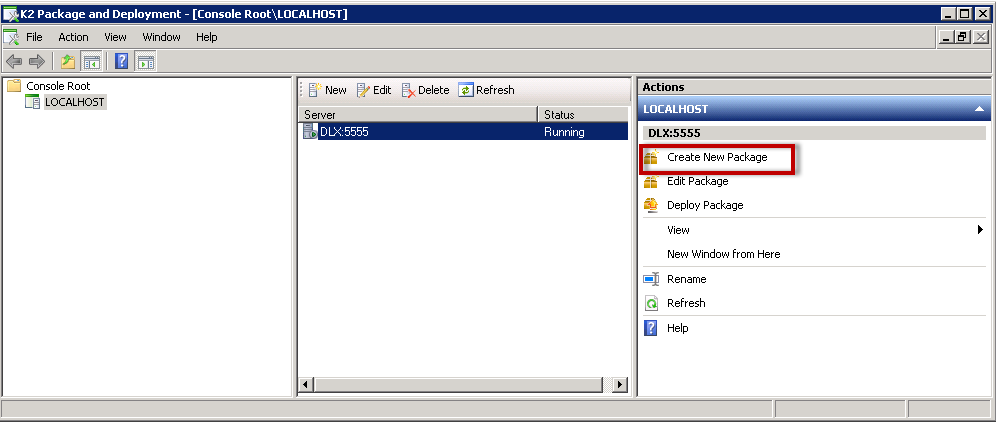Click the Up One Level folder icon
The width and height of the screenshot is (996, 422).
tap(68, 62)
